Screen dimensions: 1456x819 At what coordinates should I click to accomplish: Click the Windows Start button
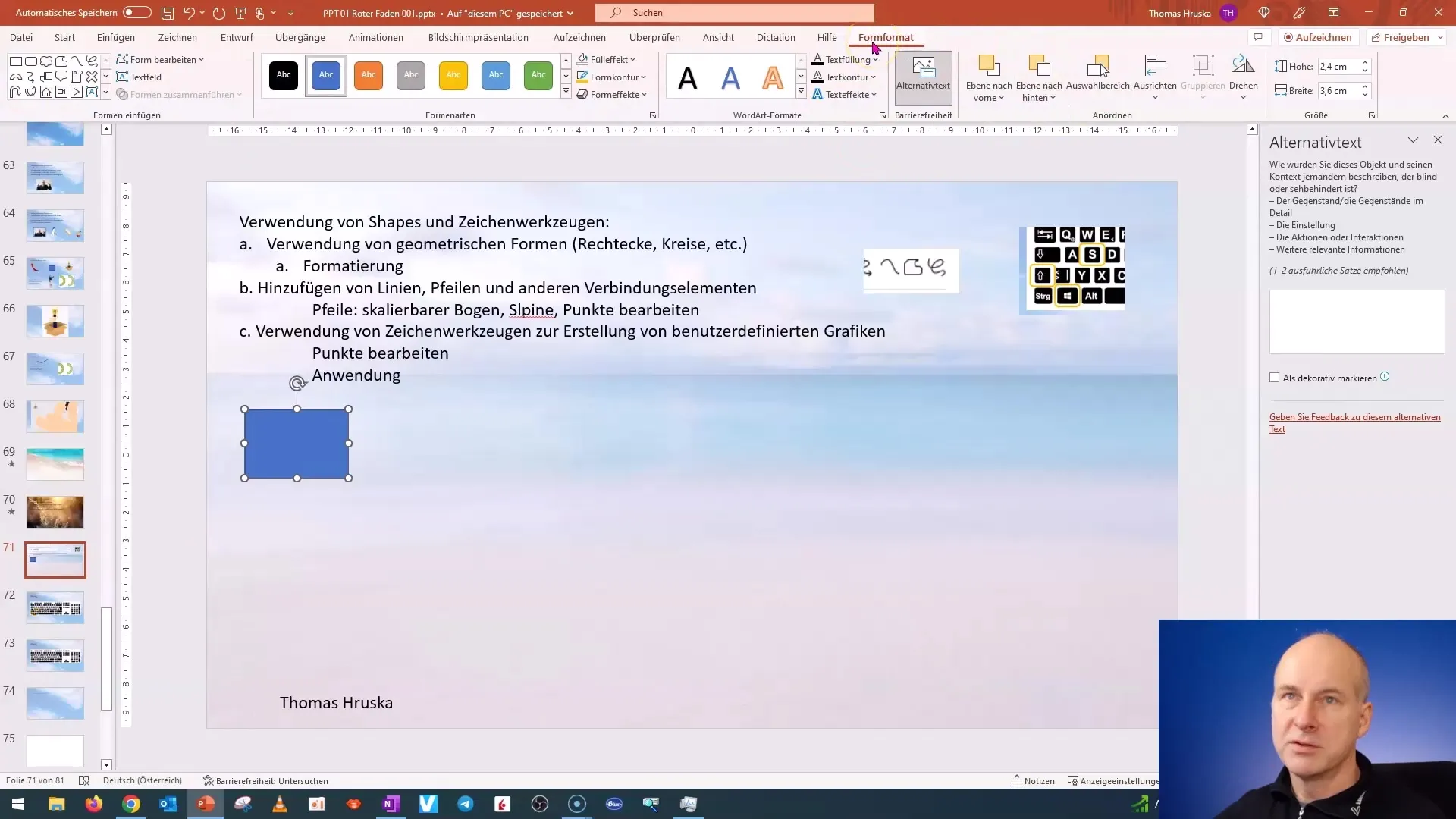pos(18,804)
